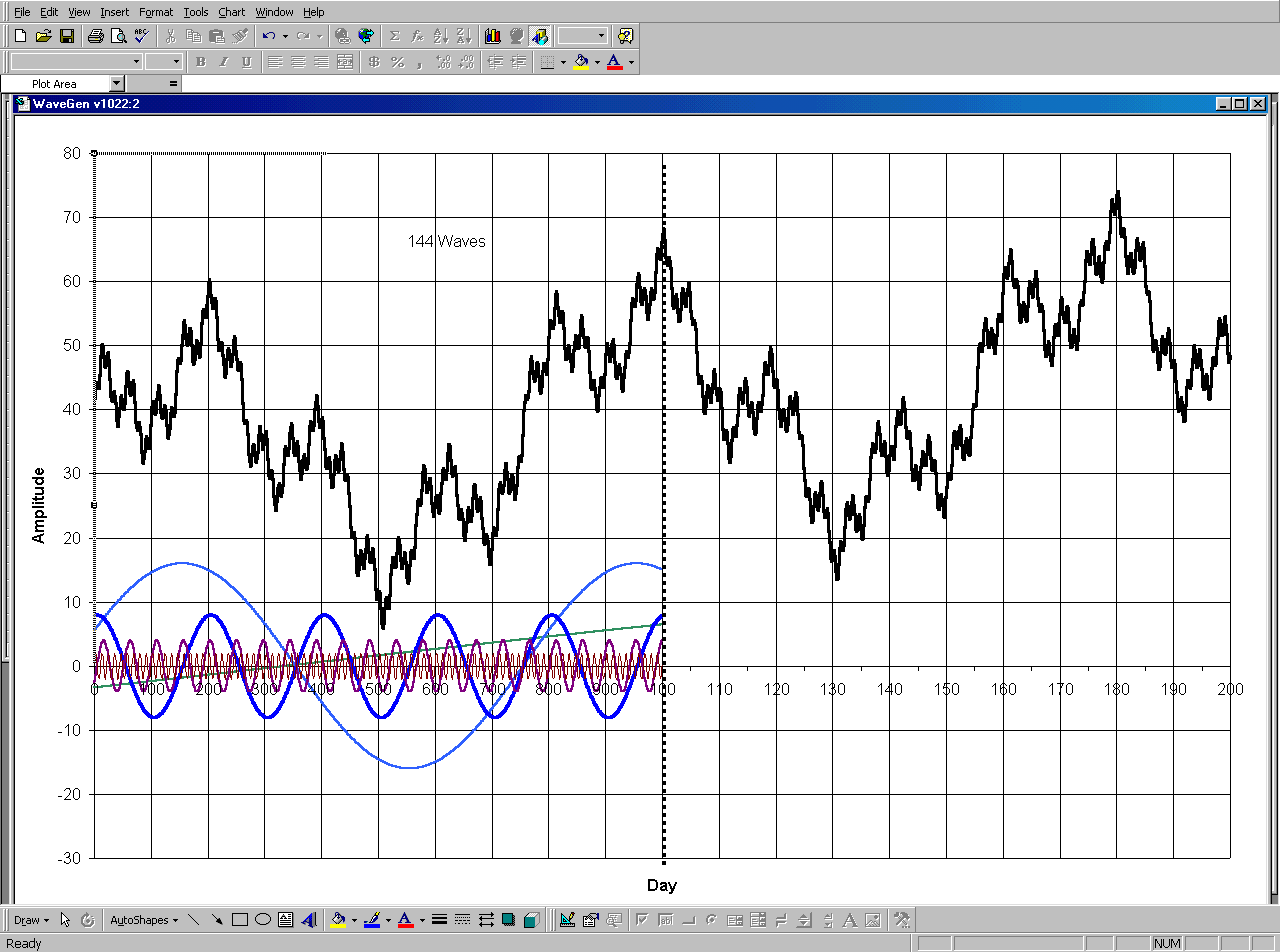Viewport: 1280px width, 952px height.
Task: Open the Chart menu
Action: pyautogui.click(x=232, y=12)
